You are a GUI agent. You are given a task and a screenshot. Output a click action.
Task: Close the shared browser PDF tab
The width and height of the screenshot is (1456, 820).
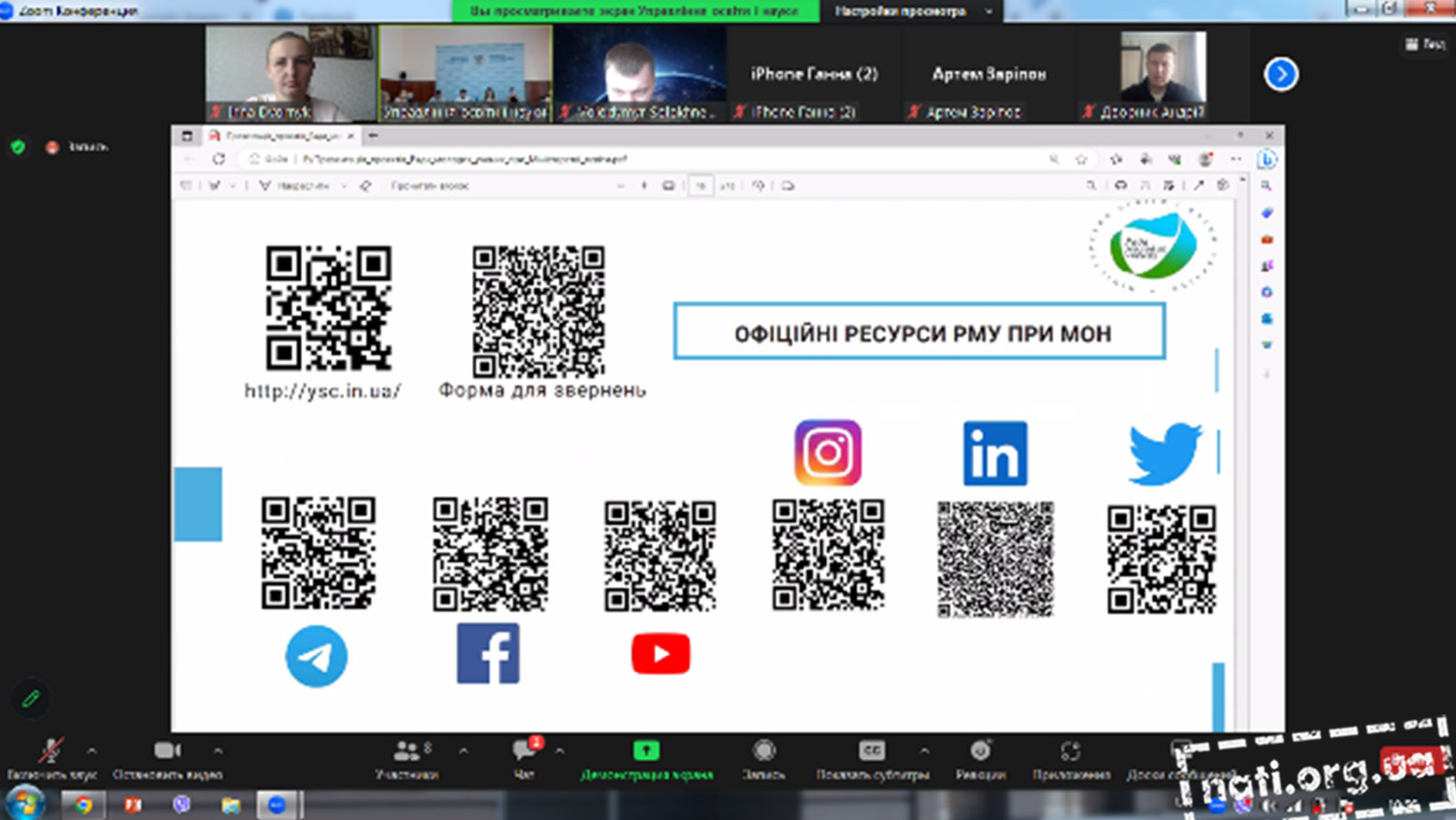(x=350, y=136)
